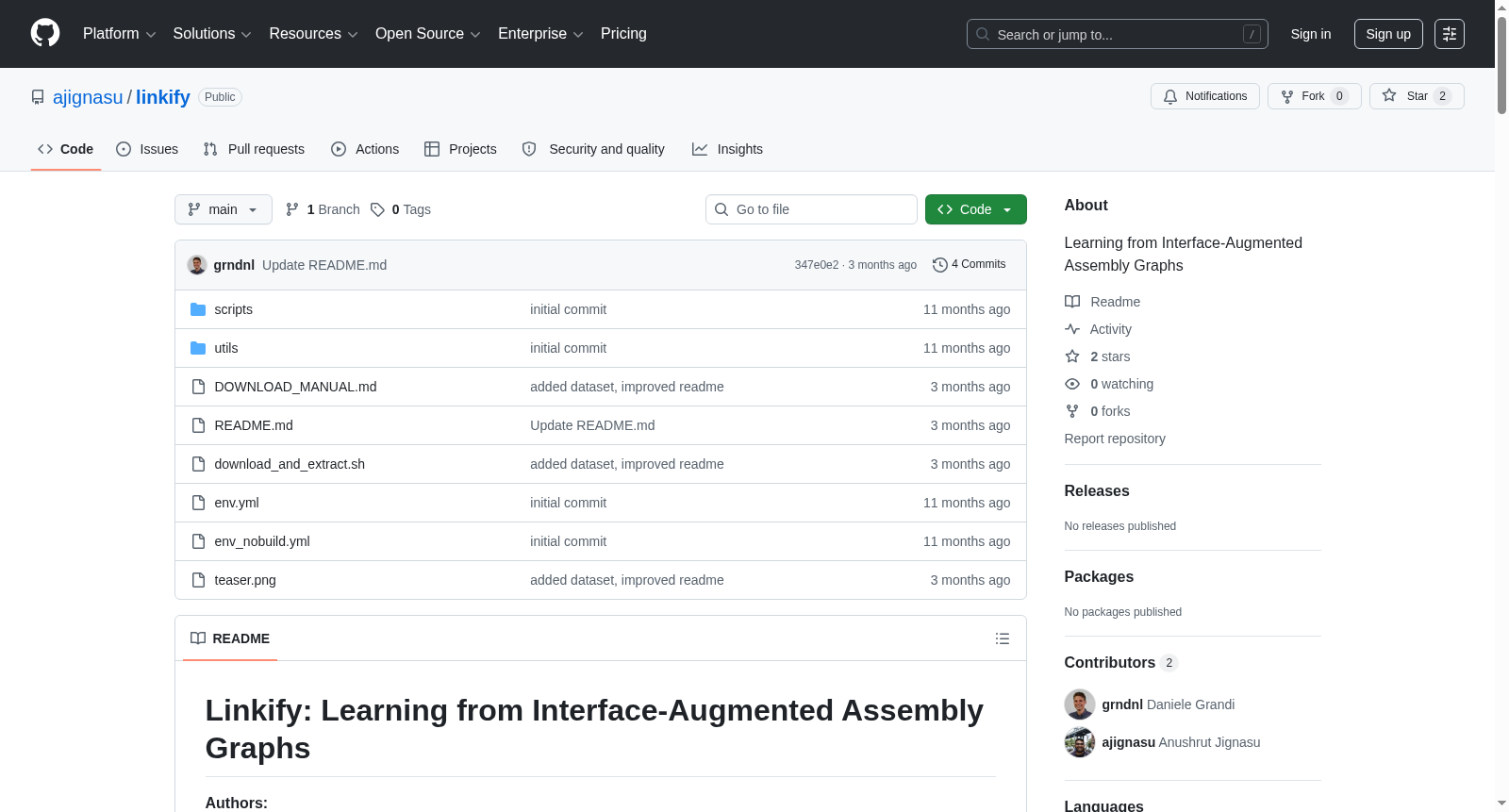Click the README.md file icon

[x=198, y=425]
